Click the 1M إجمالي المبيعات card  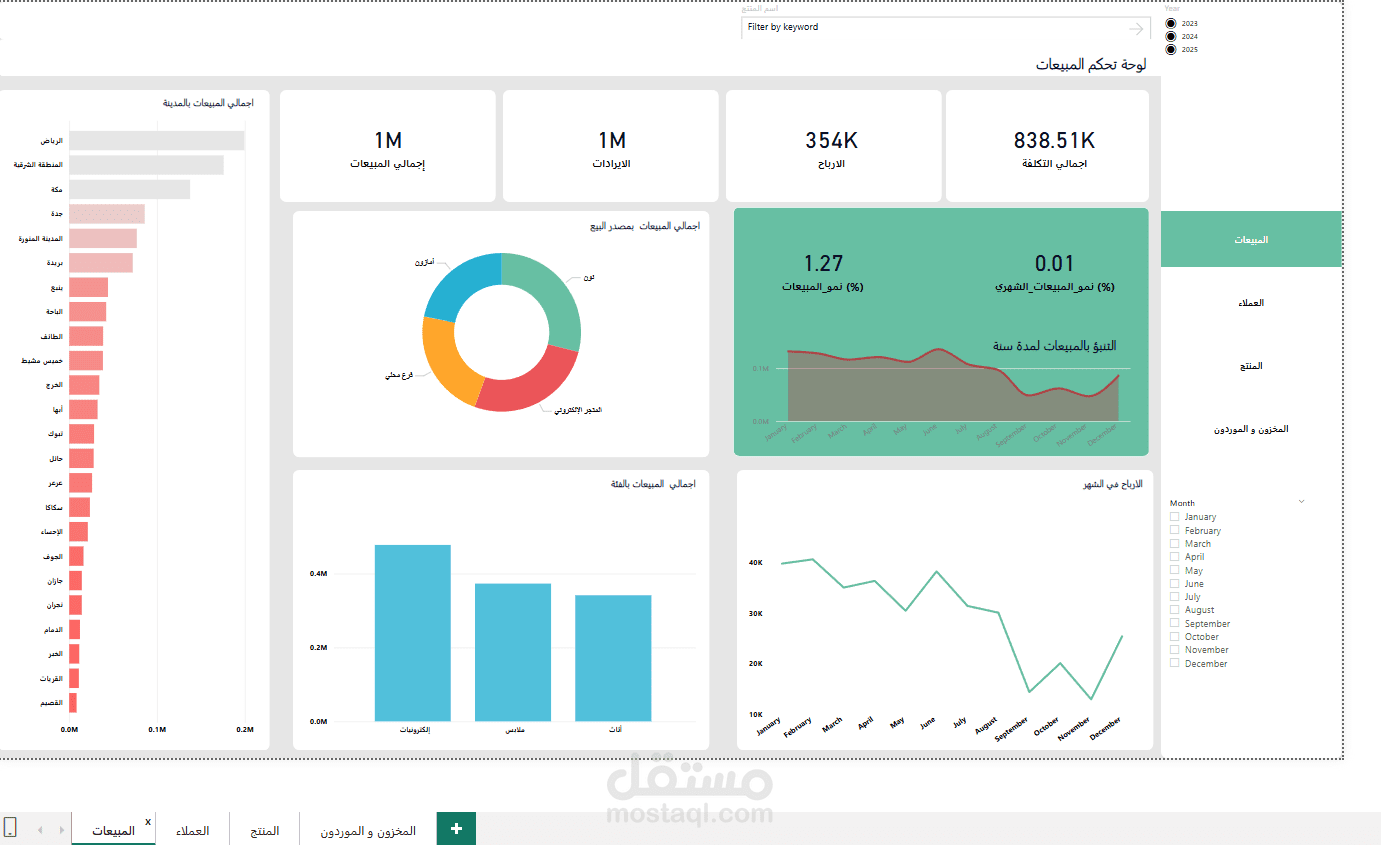pos(388,146)
